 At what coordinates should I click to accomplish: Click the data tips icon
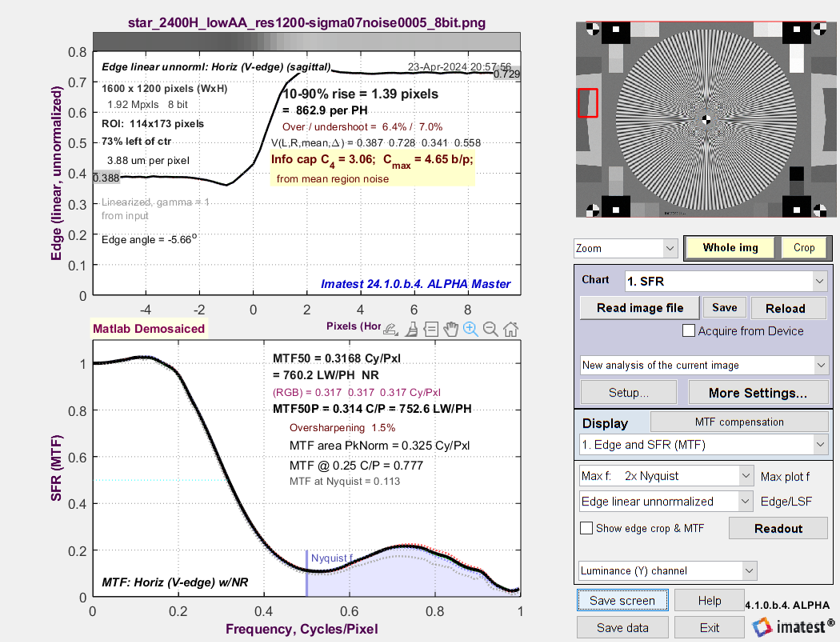pyautogui.click(x=431, y=329)
